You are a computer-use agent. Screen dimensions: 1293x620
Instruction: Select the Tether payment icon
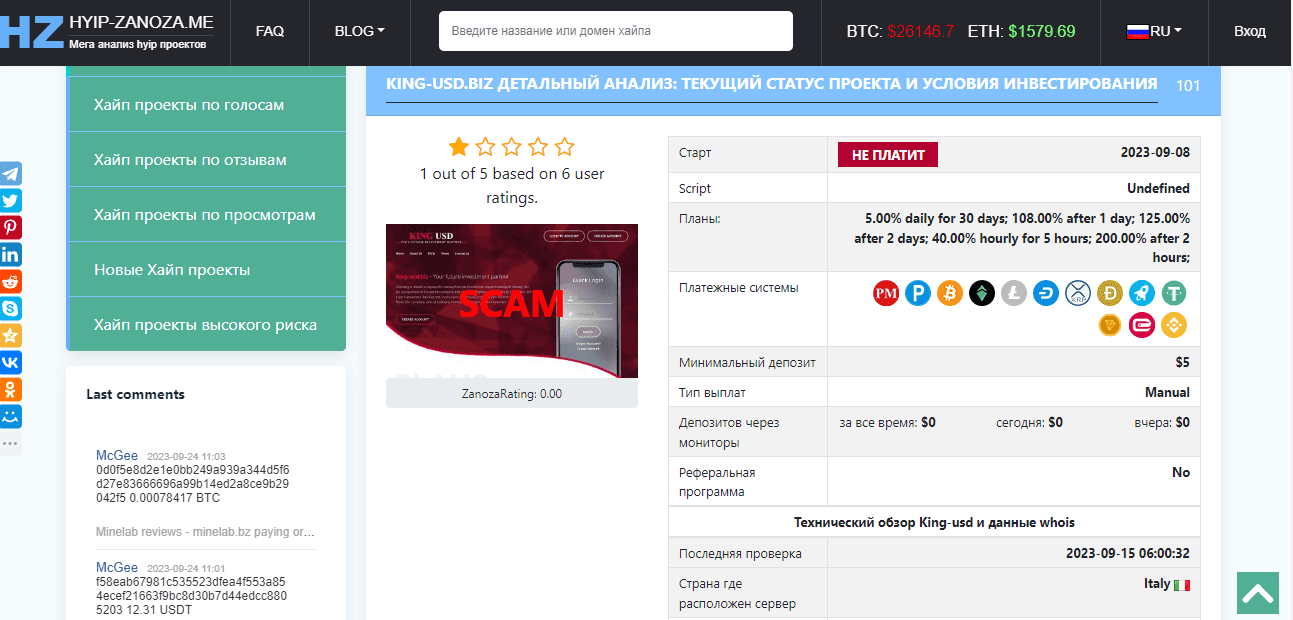pos(1173,294)
